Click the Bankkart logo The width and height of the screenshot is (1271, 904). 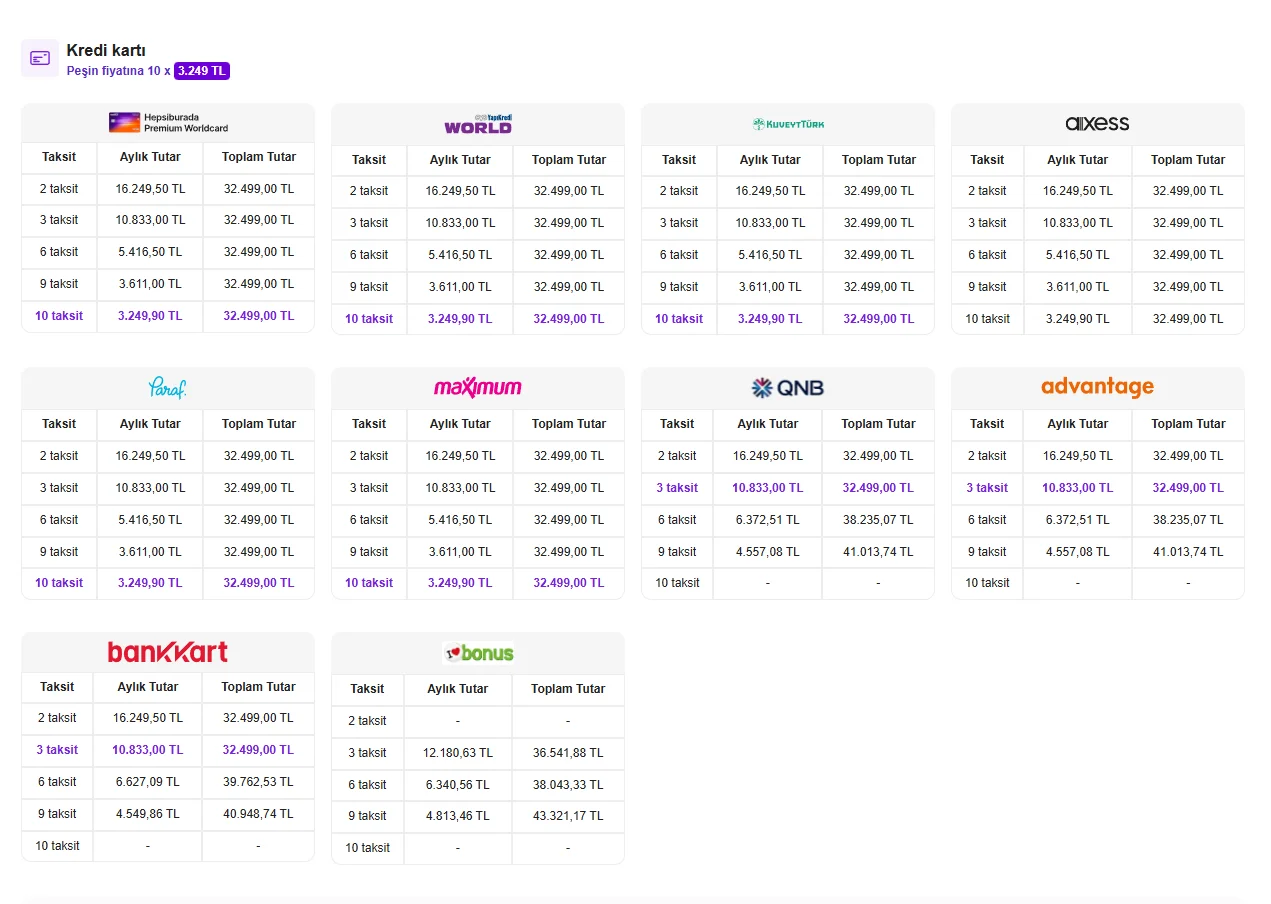168,652
